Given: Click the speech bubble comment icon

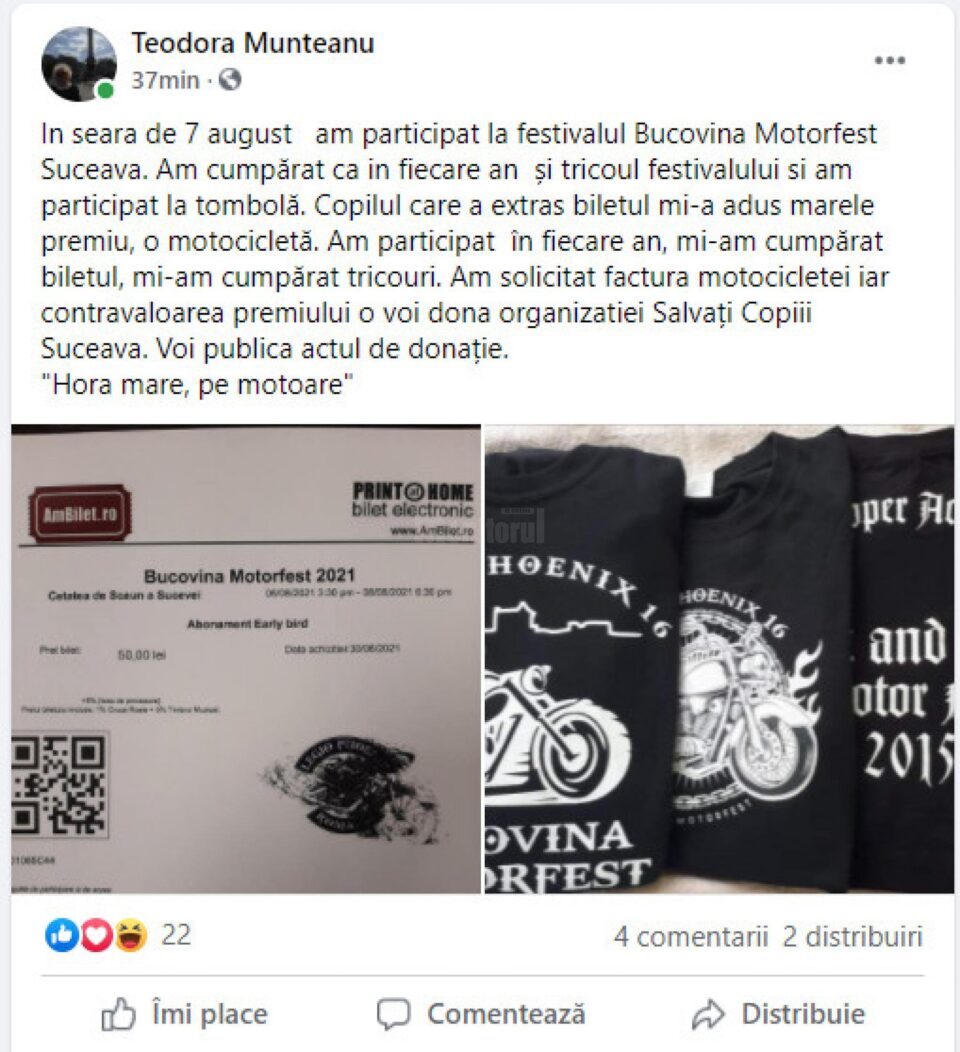Looking at the screenshot, I should coord(393,1014).
